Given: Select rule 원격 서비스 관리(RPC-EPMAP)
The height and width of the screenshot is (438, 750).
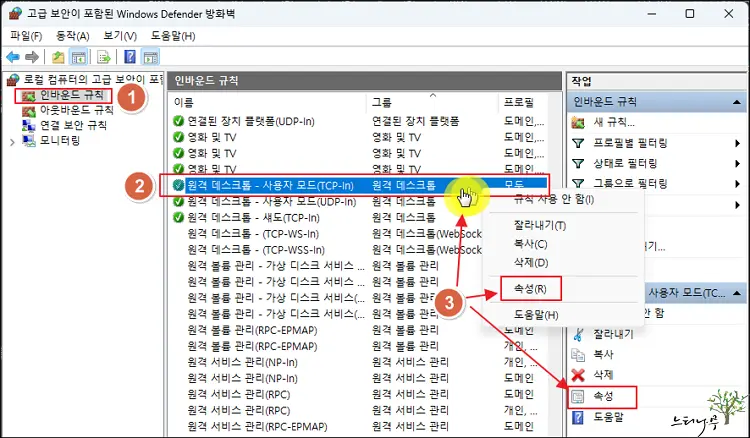Looking at the screenshot, I should click(x=257, y=427).
